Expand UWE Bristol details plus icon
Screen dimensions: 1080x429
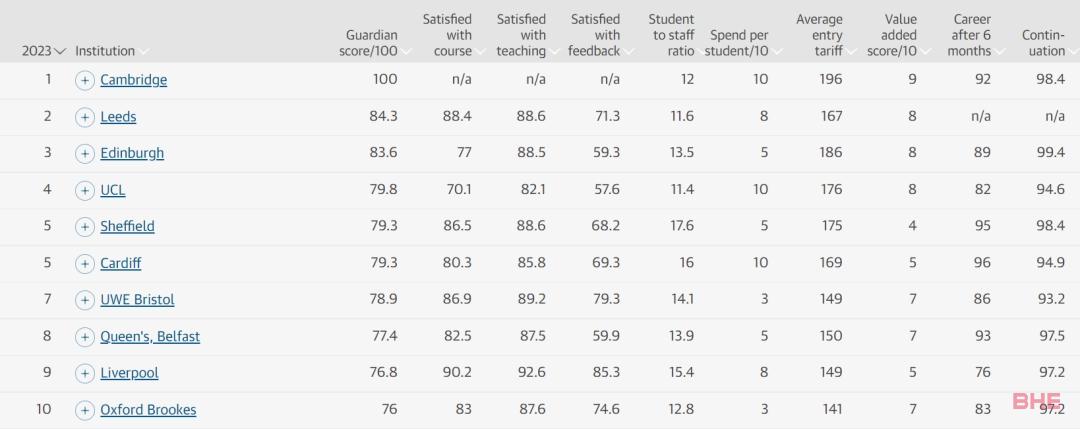[84, 300]
